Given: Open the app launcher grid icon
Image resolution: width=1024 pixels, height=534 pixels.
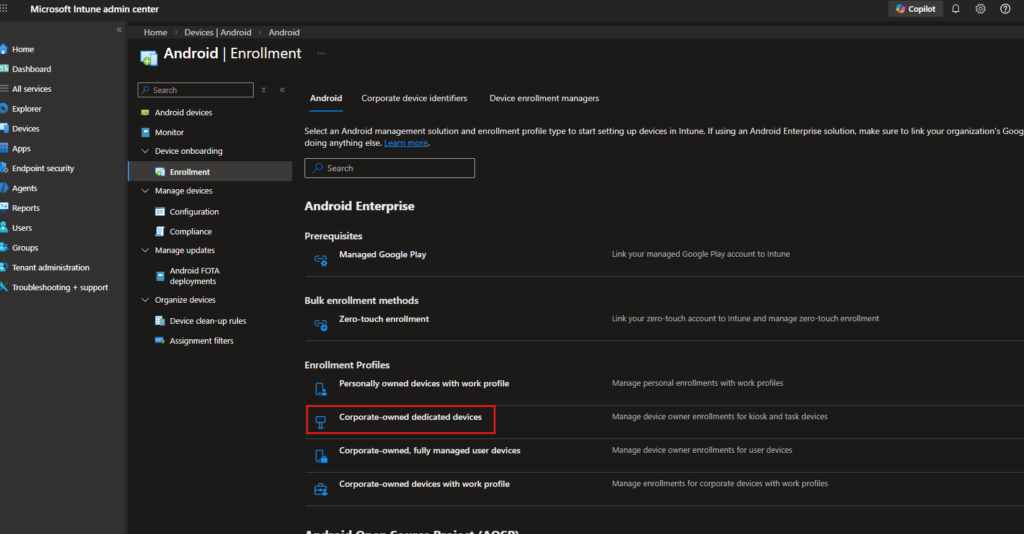Looking at the screenshot, I should 6,9.
